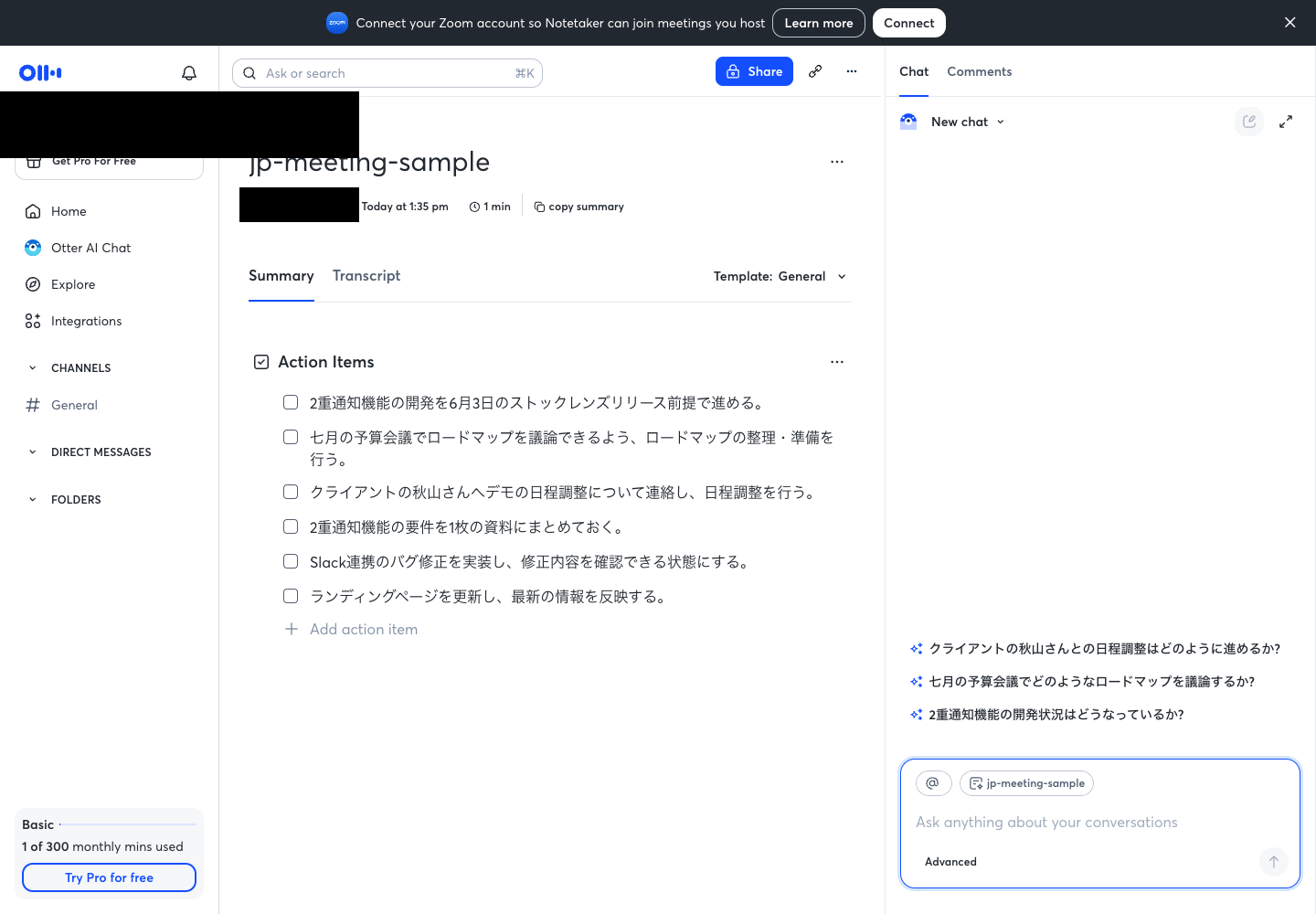Open Otter AI Chat label in sidebar

[x=91, y=248]
